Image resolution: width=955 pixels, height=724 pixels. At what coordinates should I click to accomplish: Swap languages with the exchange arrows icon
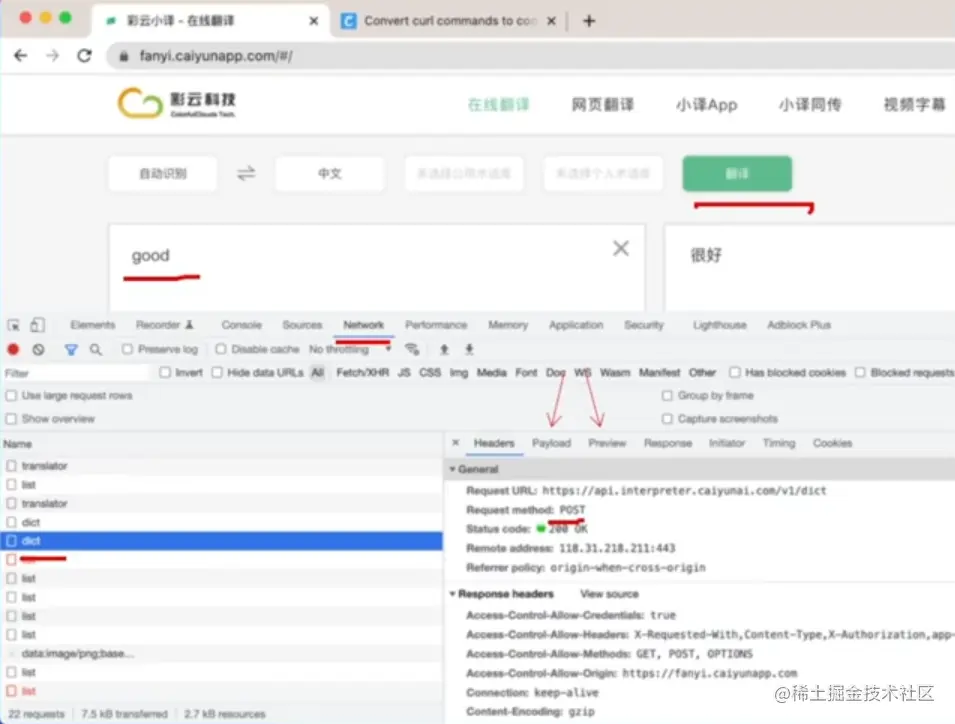246,174
